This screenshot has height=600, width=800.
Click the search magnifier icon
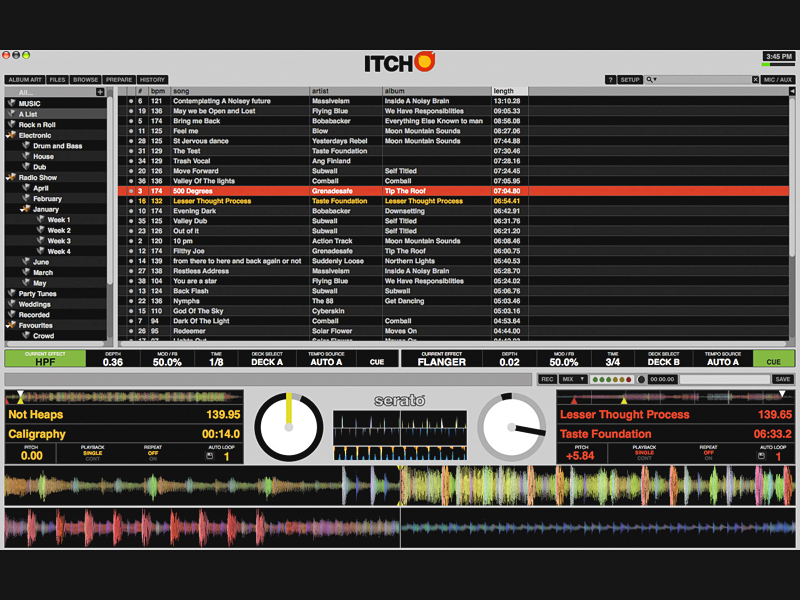click(651, 80)
